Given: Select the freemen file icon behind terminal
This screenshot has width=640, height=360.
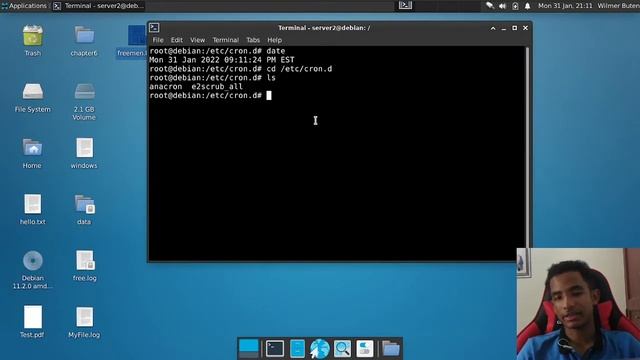Looking at the screenshot, I should [137, 36].
